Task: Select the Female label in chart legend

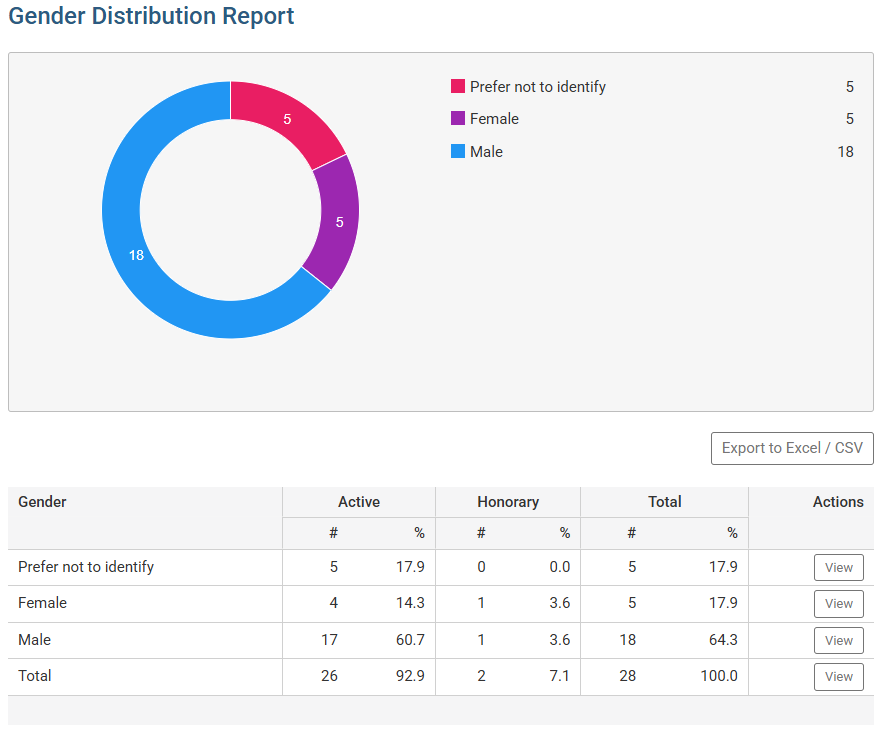Action: point(494,119)
